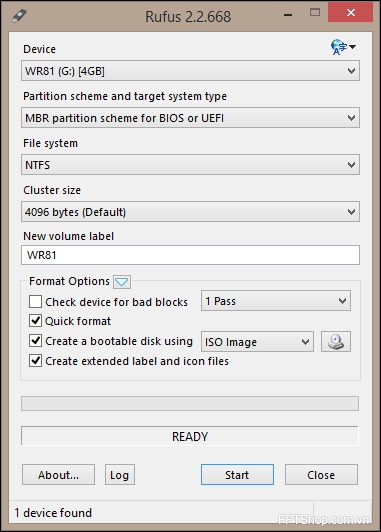Maximize the Rufus window
The width and height of the screenshot is (381, 532).
(x=315, y=13)
